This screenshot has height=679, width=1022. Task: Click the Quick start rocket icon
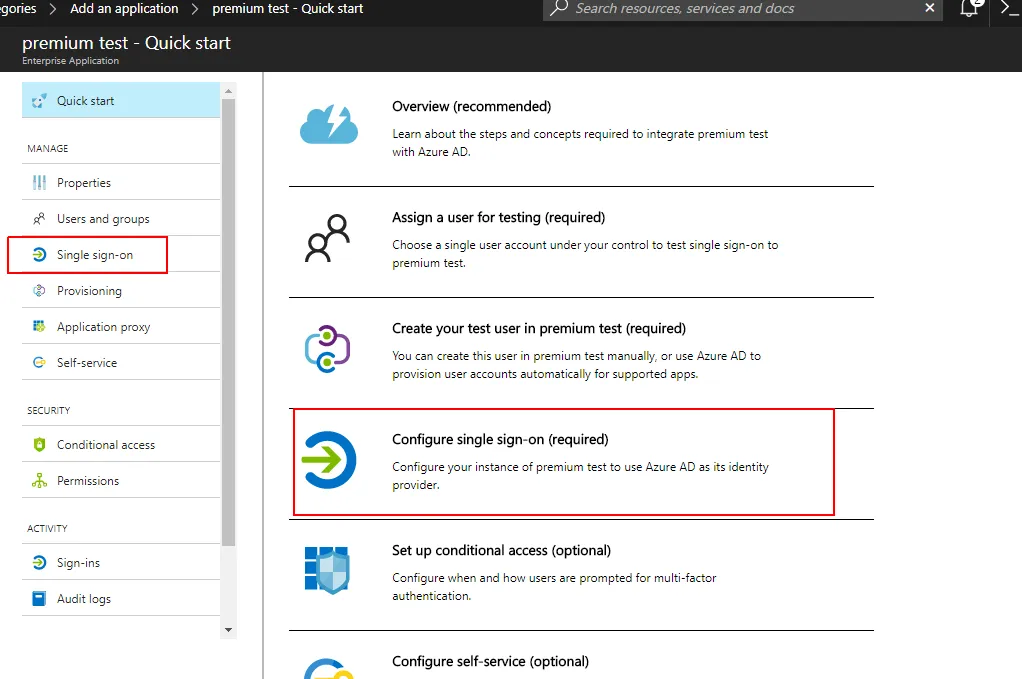(39, 101)
